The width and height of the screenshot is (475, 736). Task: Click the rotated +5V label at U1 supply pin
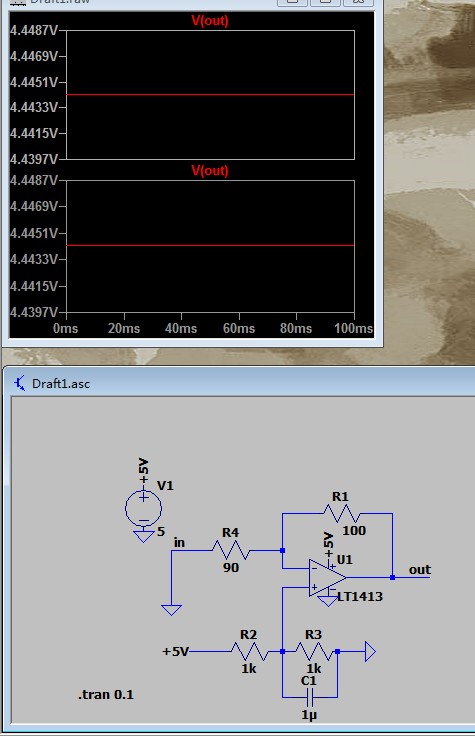329,544
